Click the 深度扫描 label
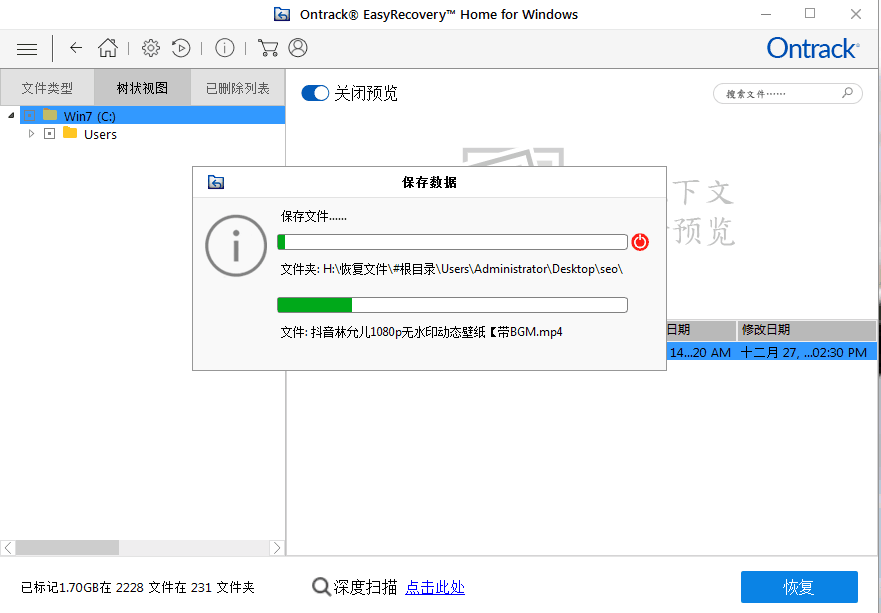The height and width of the screenshot is (613, 881). tap(365, 587)
